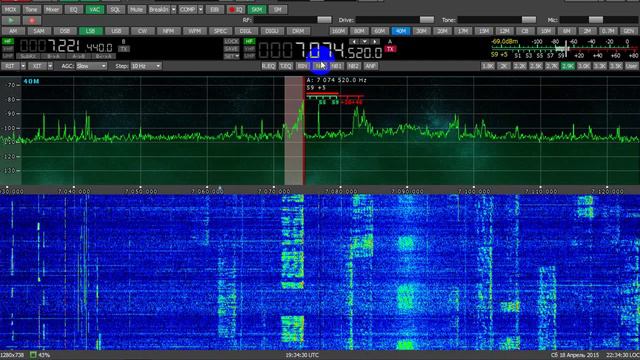This screenshot has height=360, width=640.
Task: Select DIGU mode
Action: [x=272, y=31]
